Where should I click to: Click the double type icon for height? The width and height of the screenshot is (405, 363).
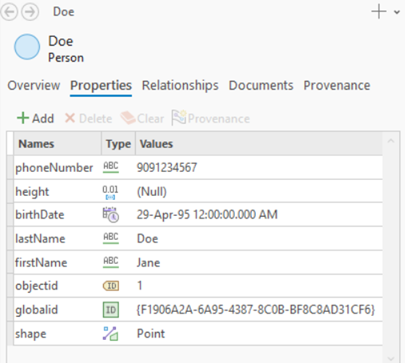coord(110,192)
